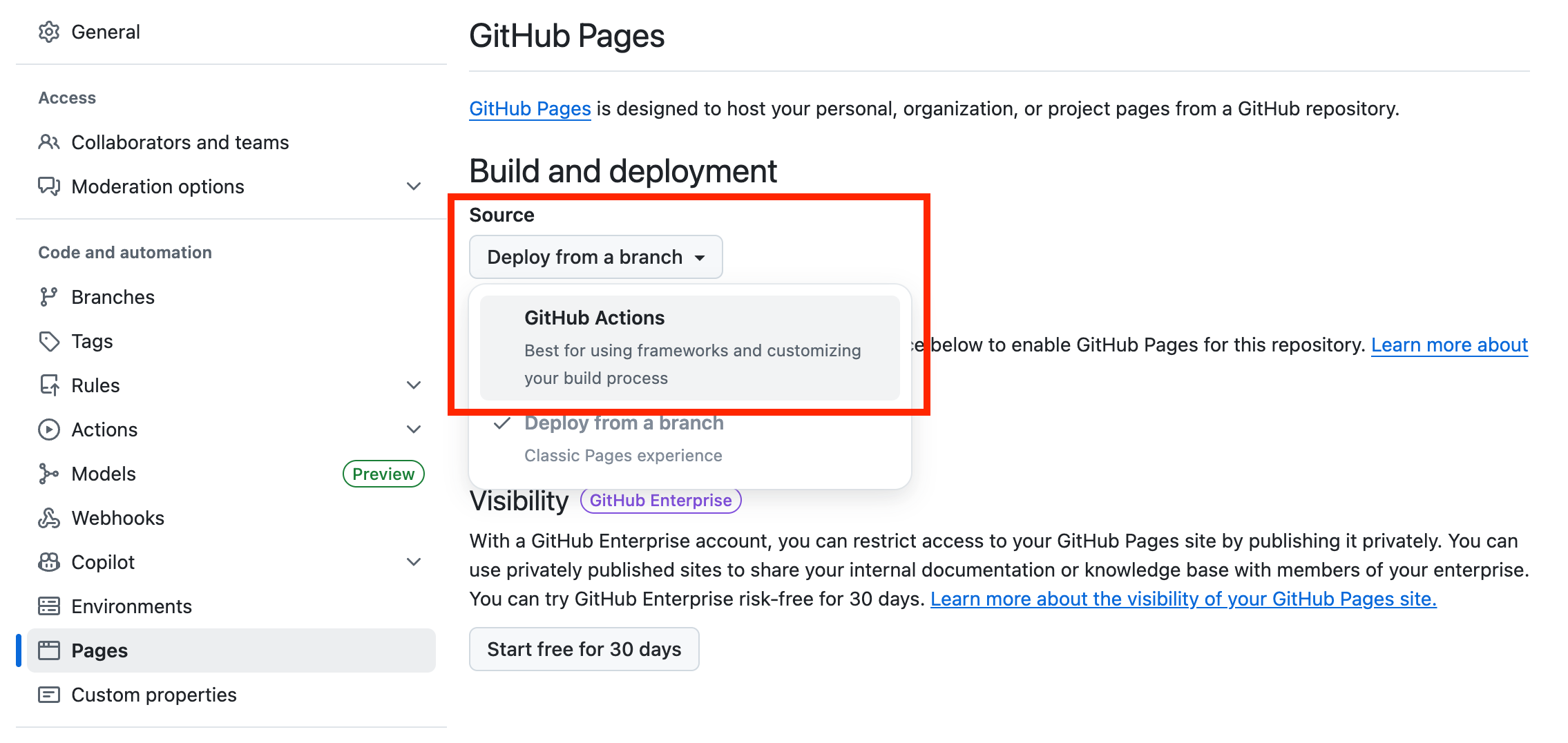The width and height of the screenshot is (1568, 743).
Task: Expand the Copilot section chevron
Action: point(414,562)
